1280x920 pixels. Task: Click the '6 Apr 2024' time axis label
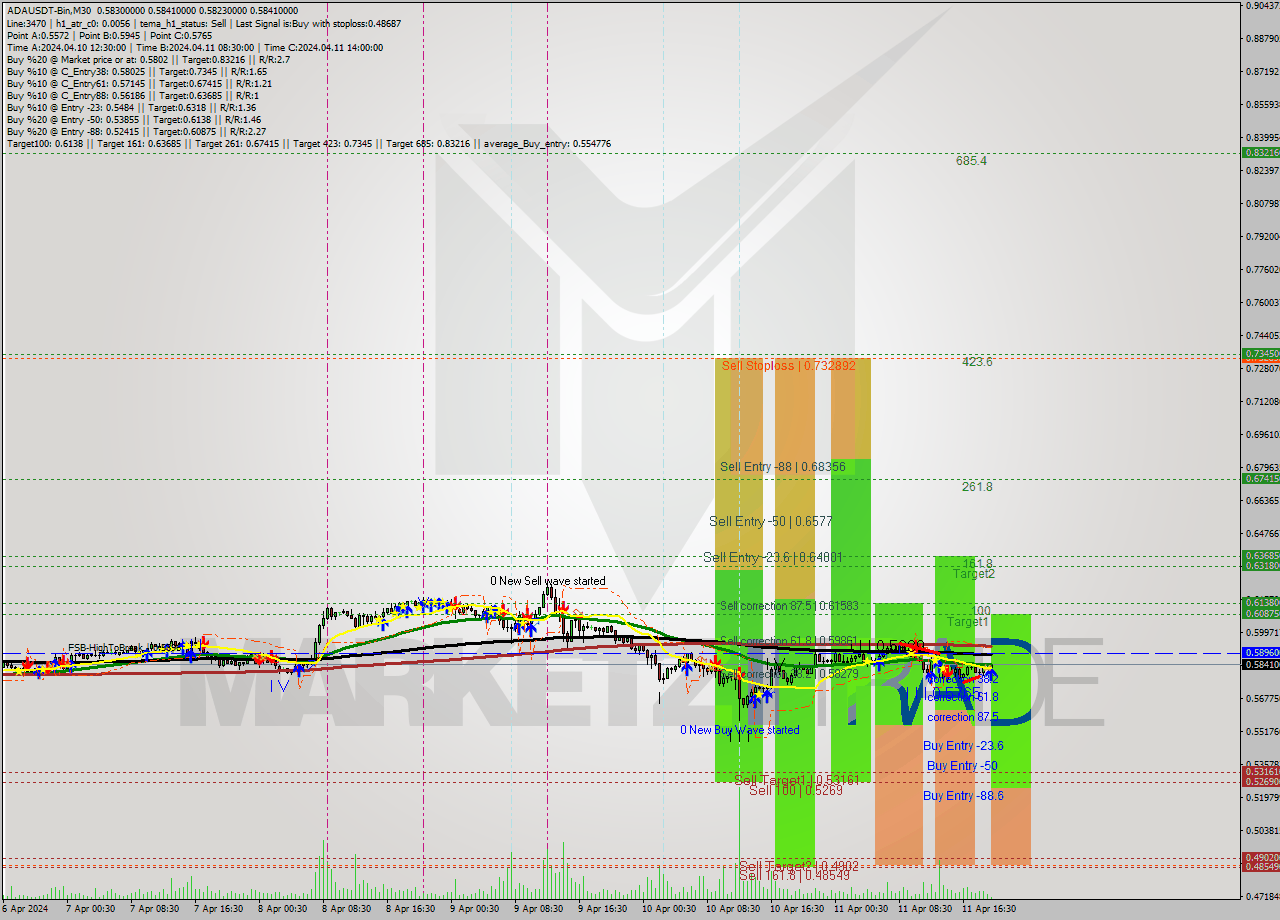click(26, 909)
